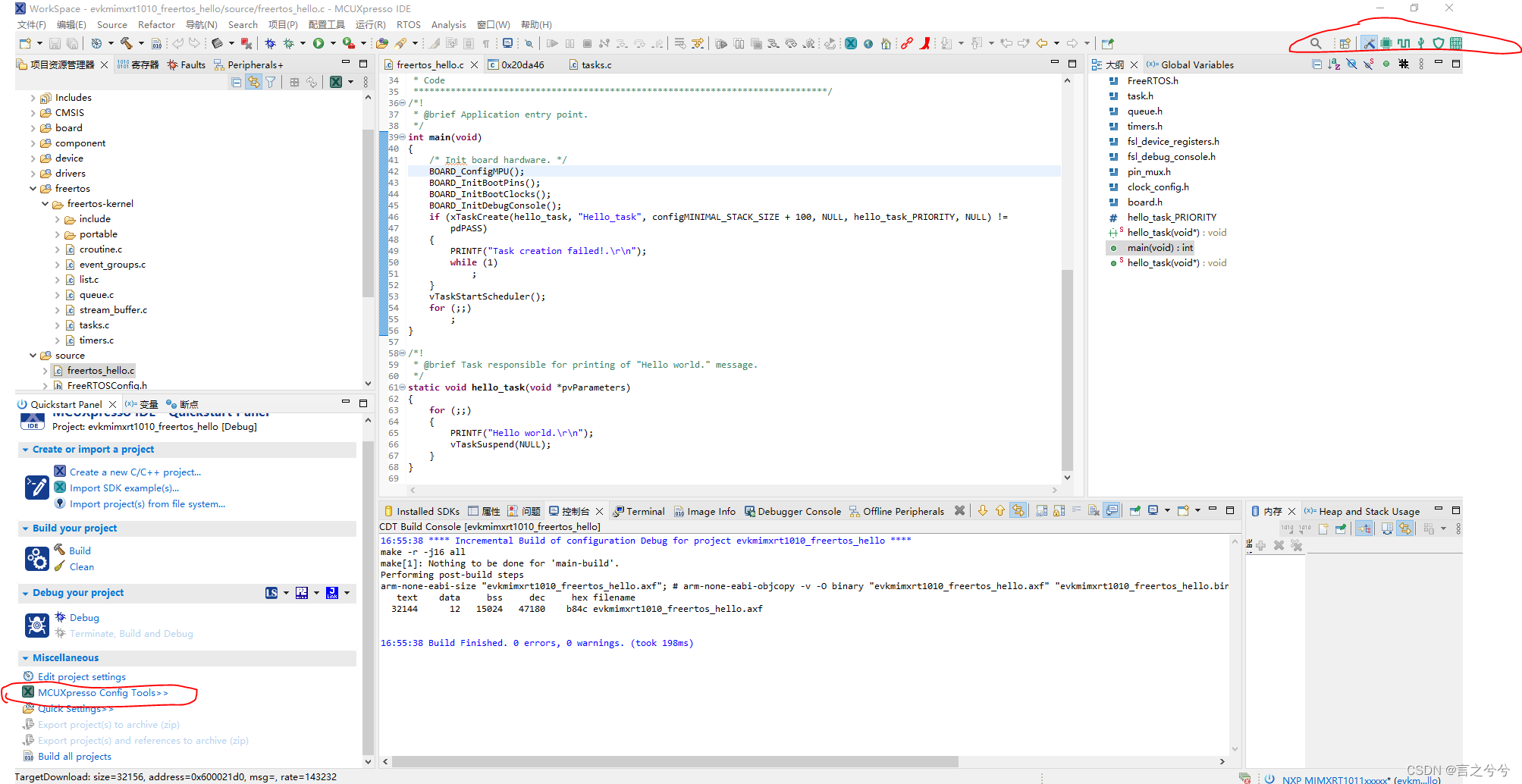The width and height of the screenshot is (1522, 784).
Task: Click 'Build all projects' link
Action: [x=74, y=757]
